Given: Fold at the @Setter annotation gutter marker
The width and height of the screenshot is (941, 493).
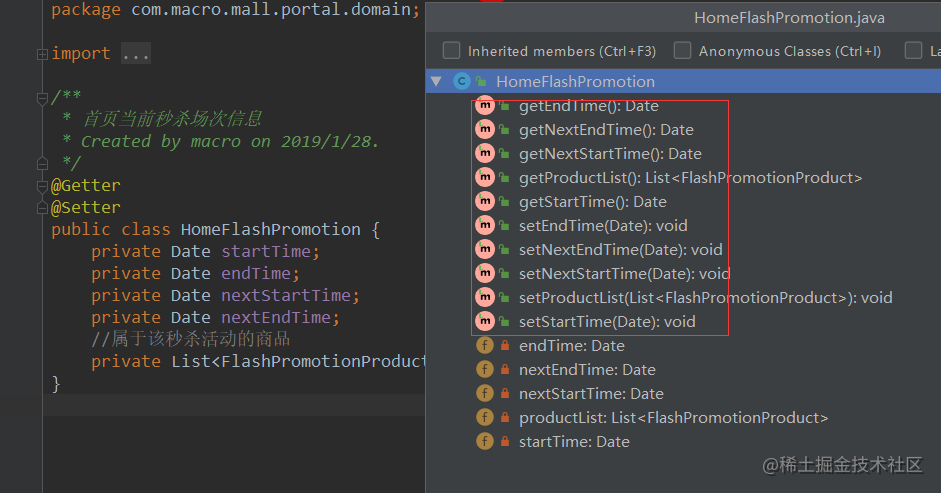Looking at the screenshot, I should click(42, 208).
